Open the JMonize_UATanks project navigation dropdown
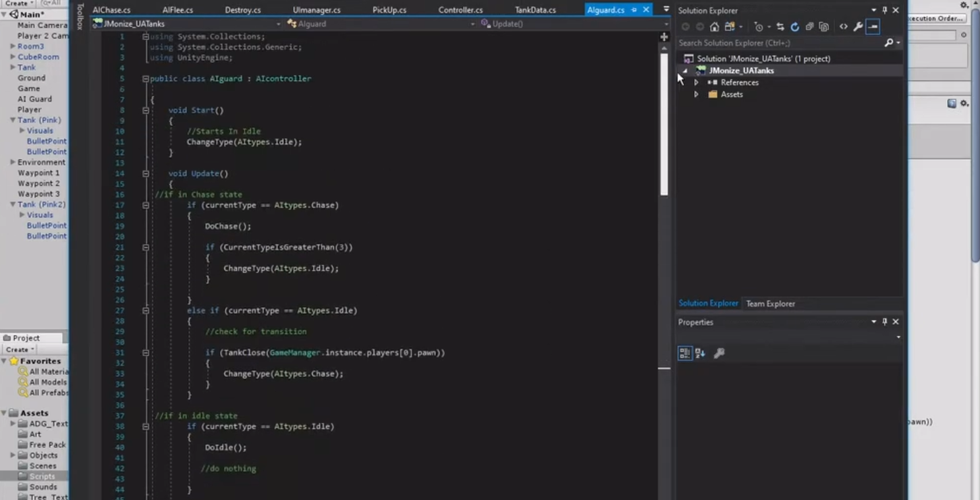Viewport: 980px width, 500px height. [278, 24]
